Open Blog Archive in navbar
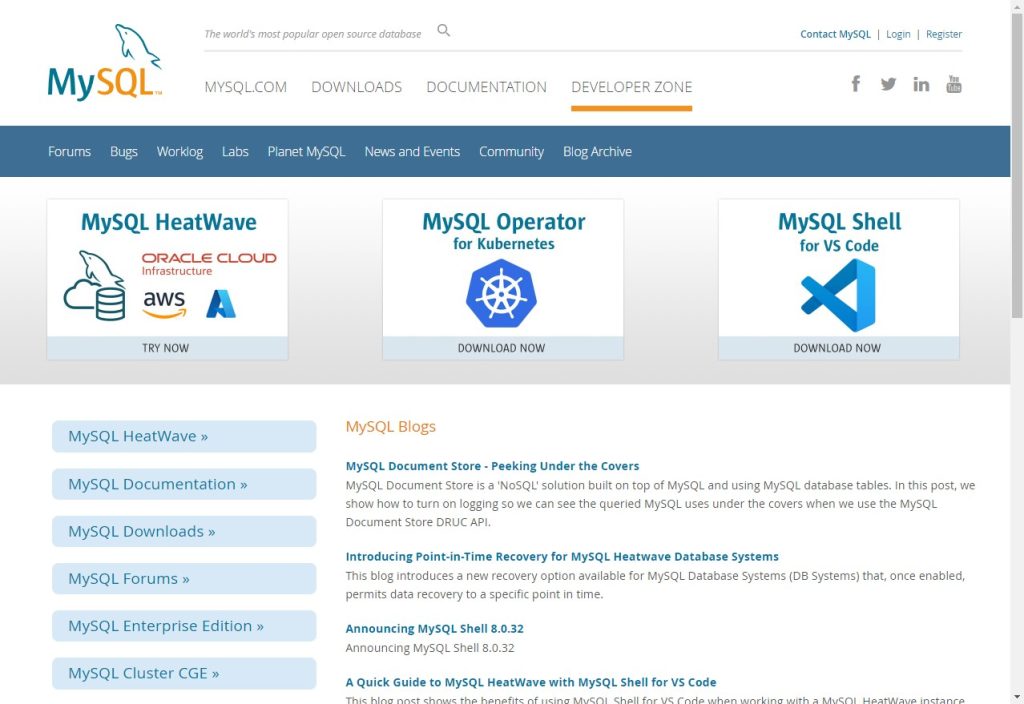1024x704 pixels. 598,152
